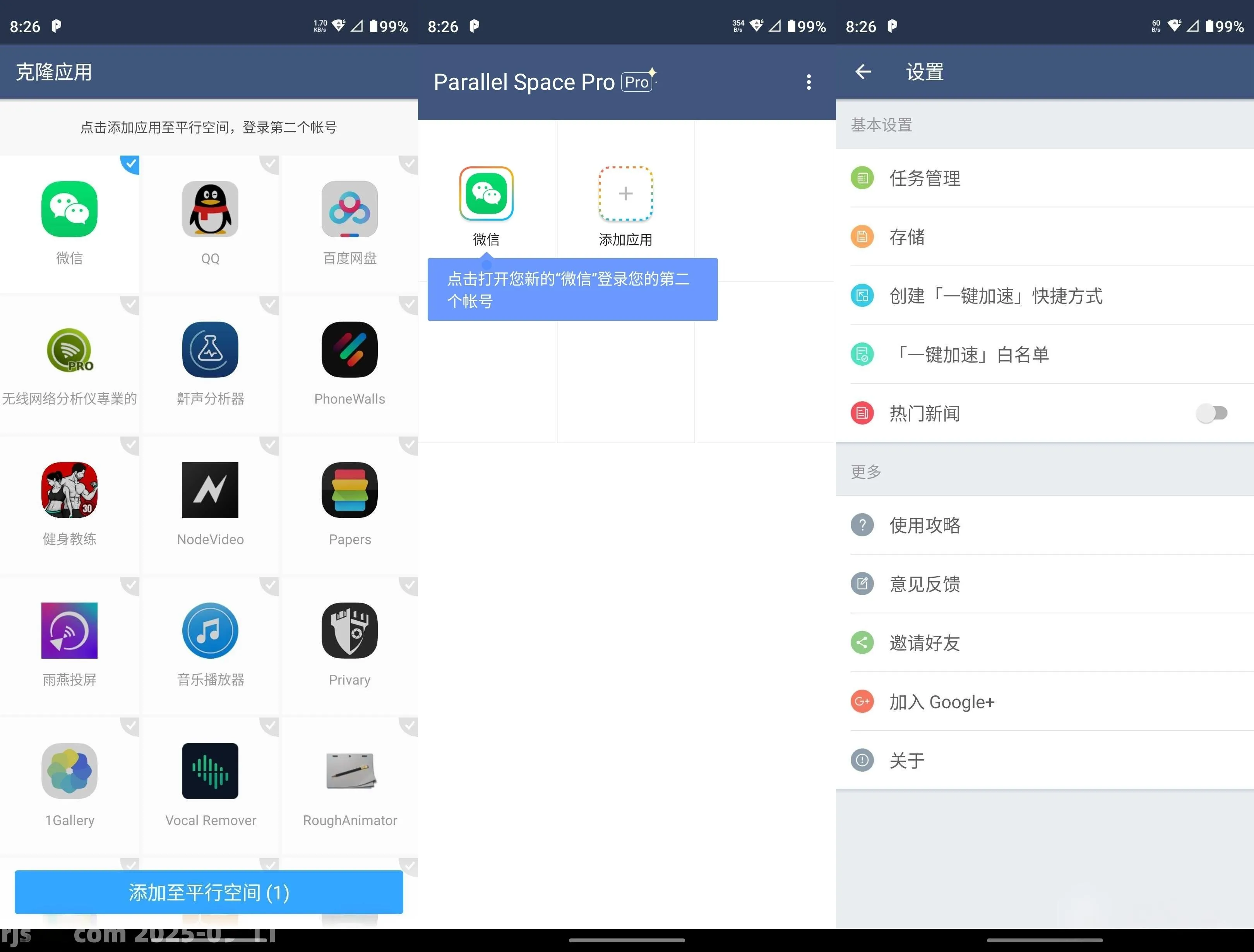Tap the 任务管理 green list icon
The width and height of the screenshot is (1254, 952).
pos(862,178)
